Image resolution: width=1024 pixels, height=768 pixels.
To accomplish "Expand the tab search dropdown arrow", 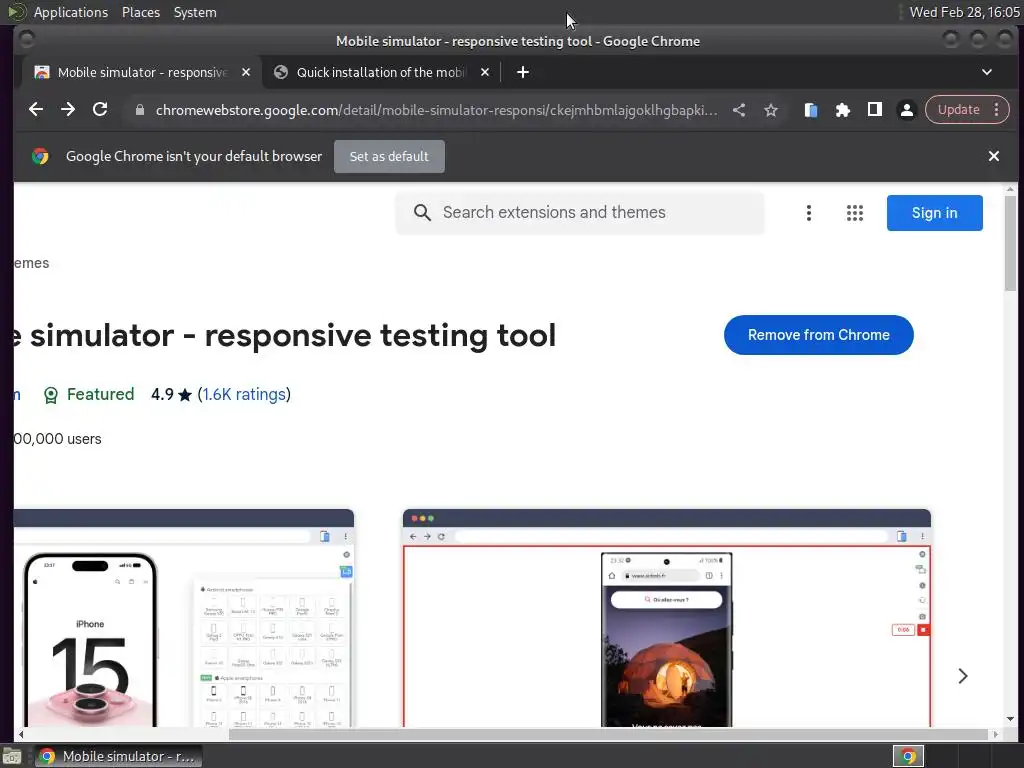I will point(987,72).
